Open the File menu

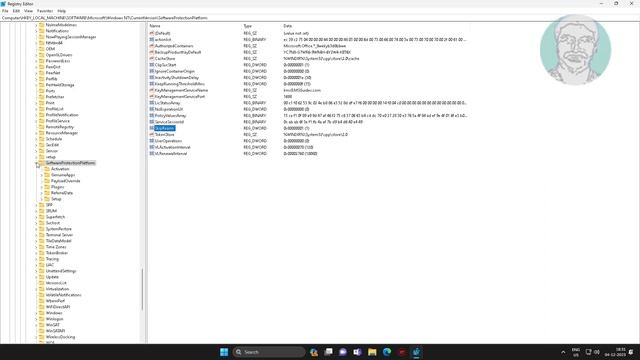coord(5,11)
